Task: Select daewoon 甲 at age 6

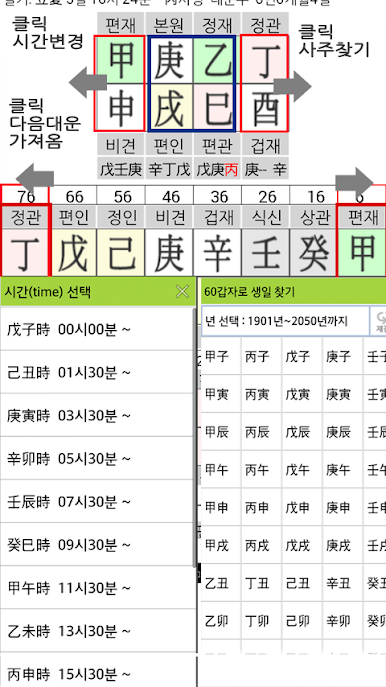Action: pyautogui.click(x=361, y=252)
